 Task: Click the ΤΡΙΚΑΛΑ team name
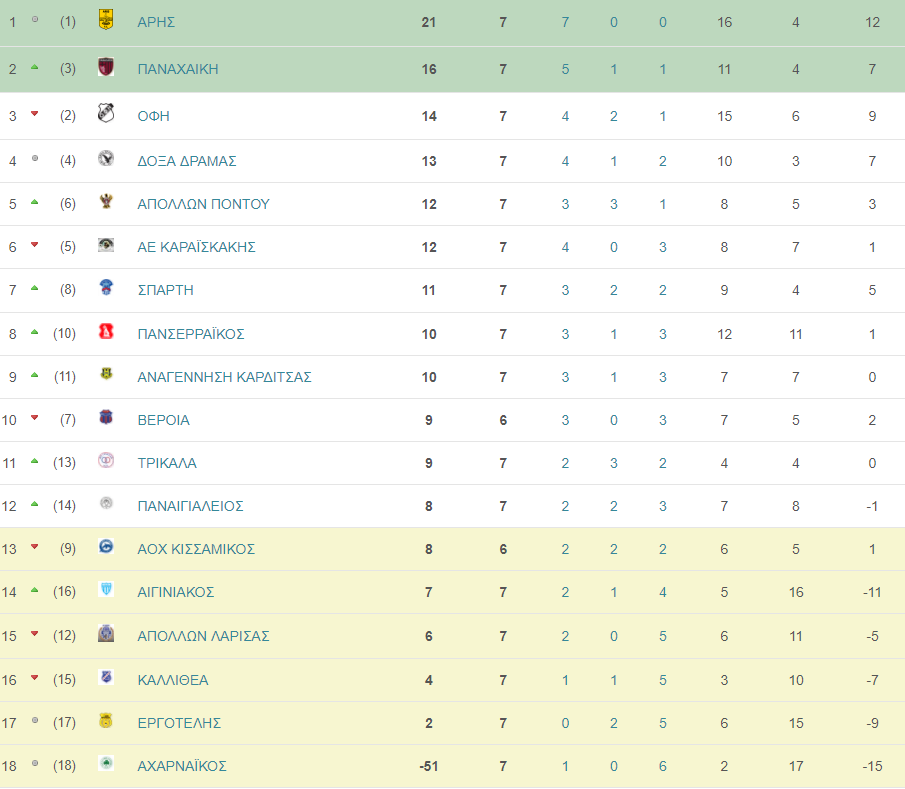pyautogui.click(x=167, y=463)
